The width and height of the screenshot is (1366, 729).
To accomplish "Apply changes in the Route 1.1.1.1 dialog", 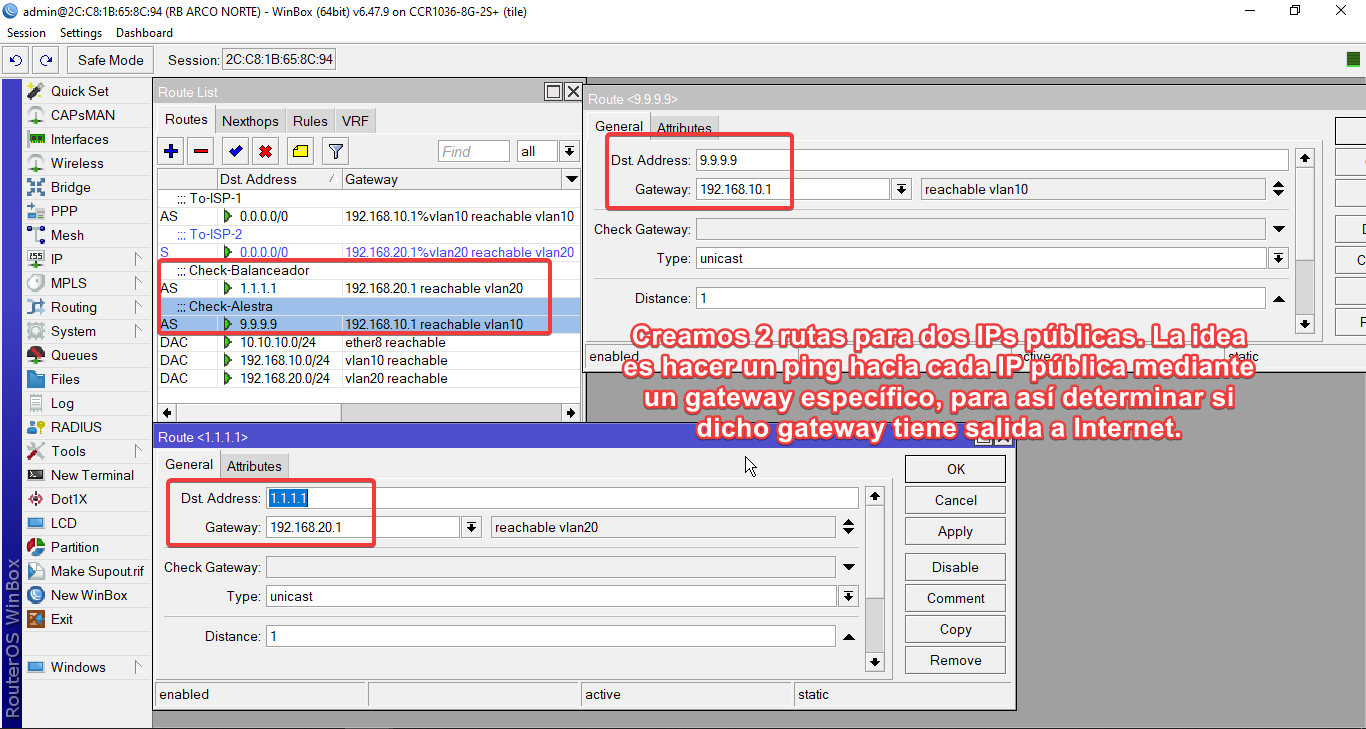I will (954, 531).
